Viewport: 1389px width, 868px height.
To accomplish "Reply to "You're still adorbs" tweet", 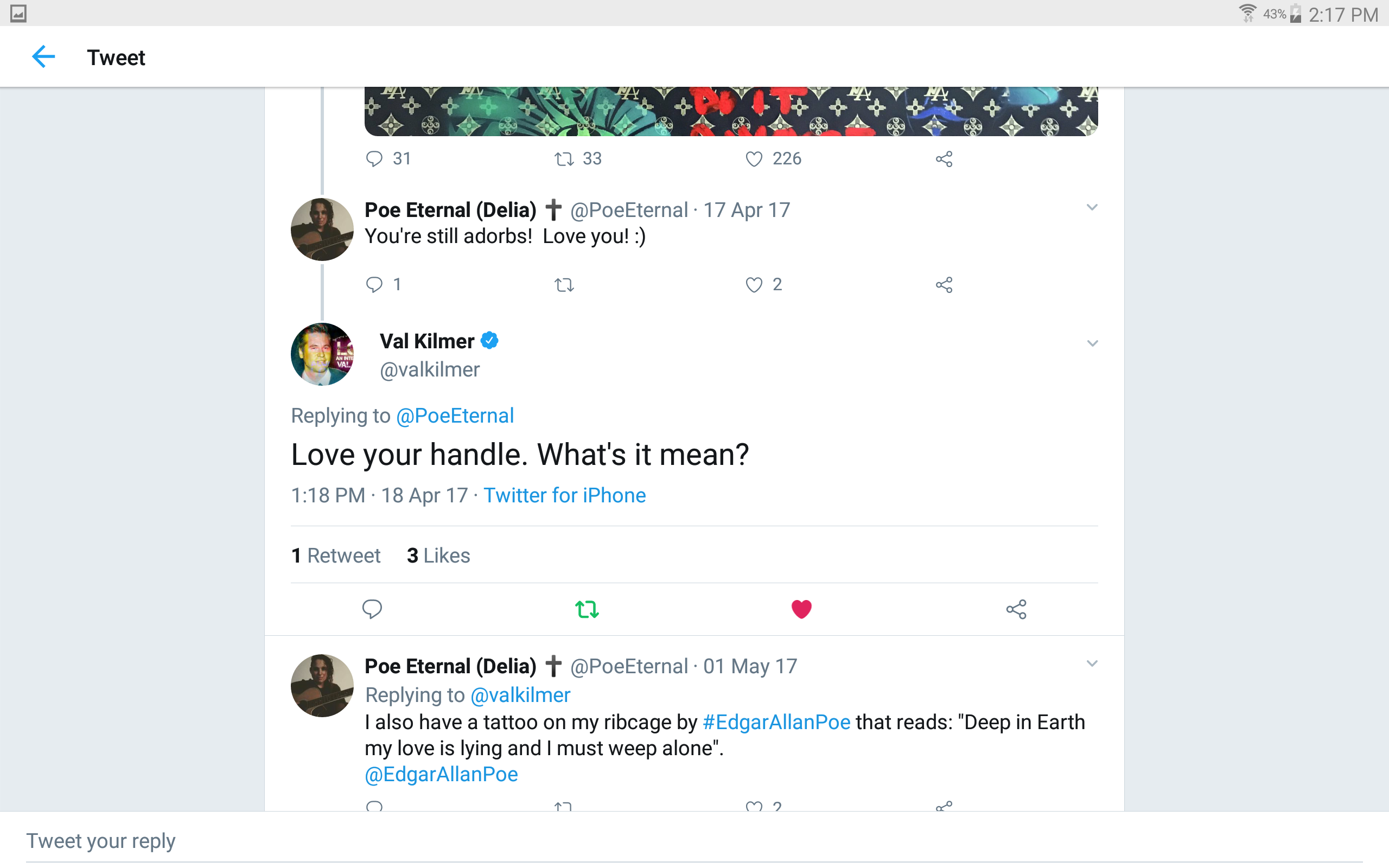I will click(374, 285).
